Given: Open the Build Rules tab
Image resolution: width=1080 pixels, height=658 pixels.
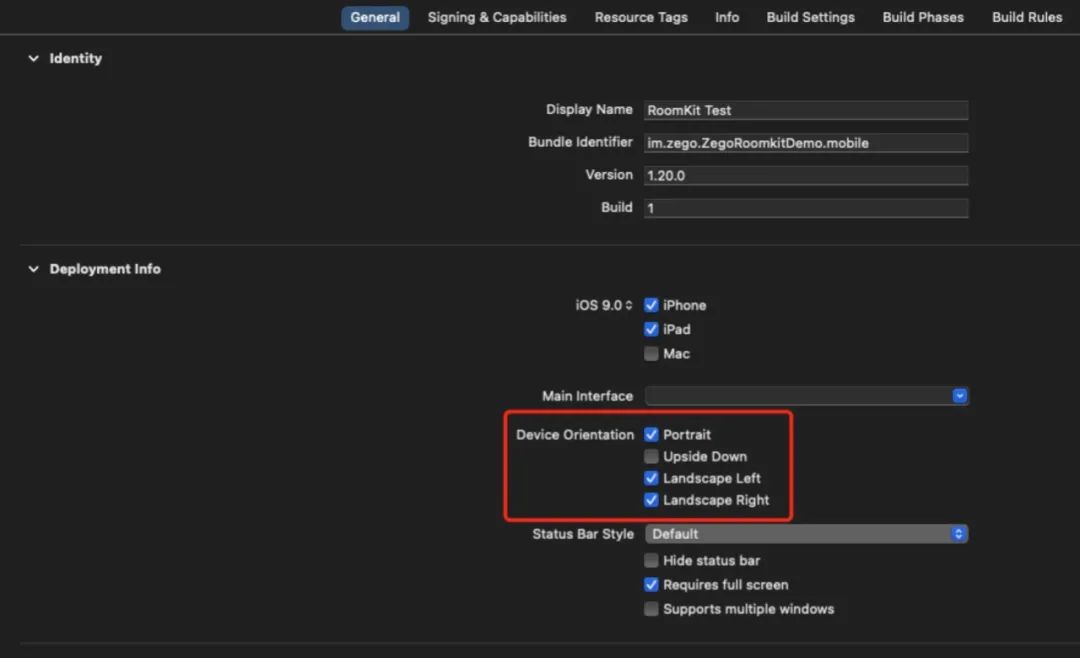Looking at the screenshot, I should click(x=1026, y=17).
